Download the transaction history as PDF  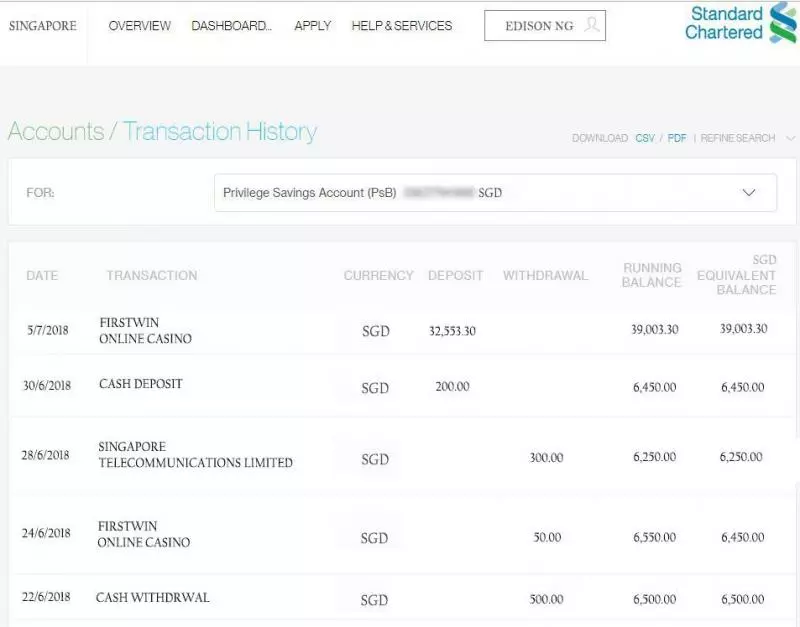point(677,138)
